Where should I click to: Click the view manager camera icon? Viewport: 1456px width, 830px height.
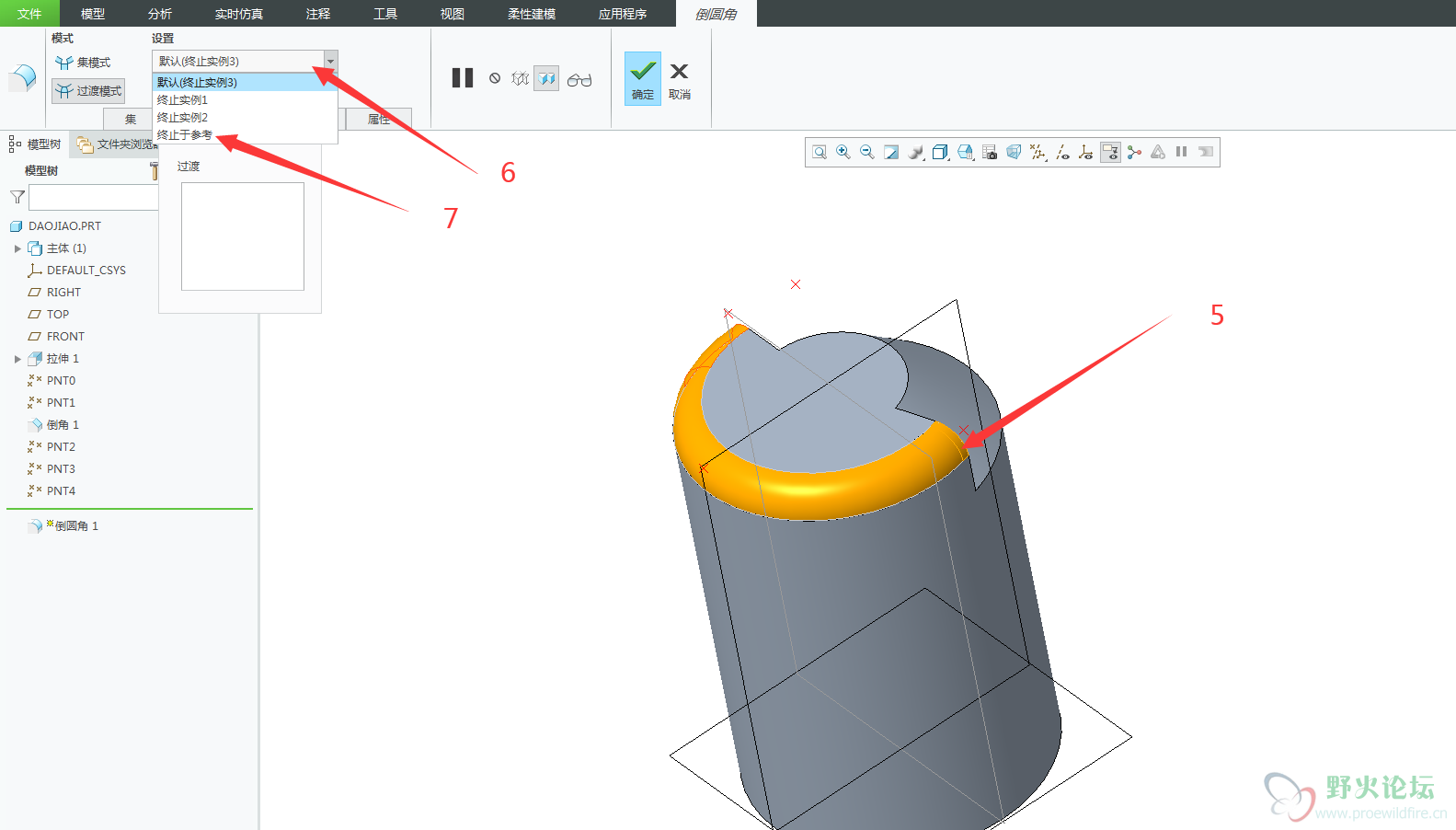(x=990, y=152)
